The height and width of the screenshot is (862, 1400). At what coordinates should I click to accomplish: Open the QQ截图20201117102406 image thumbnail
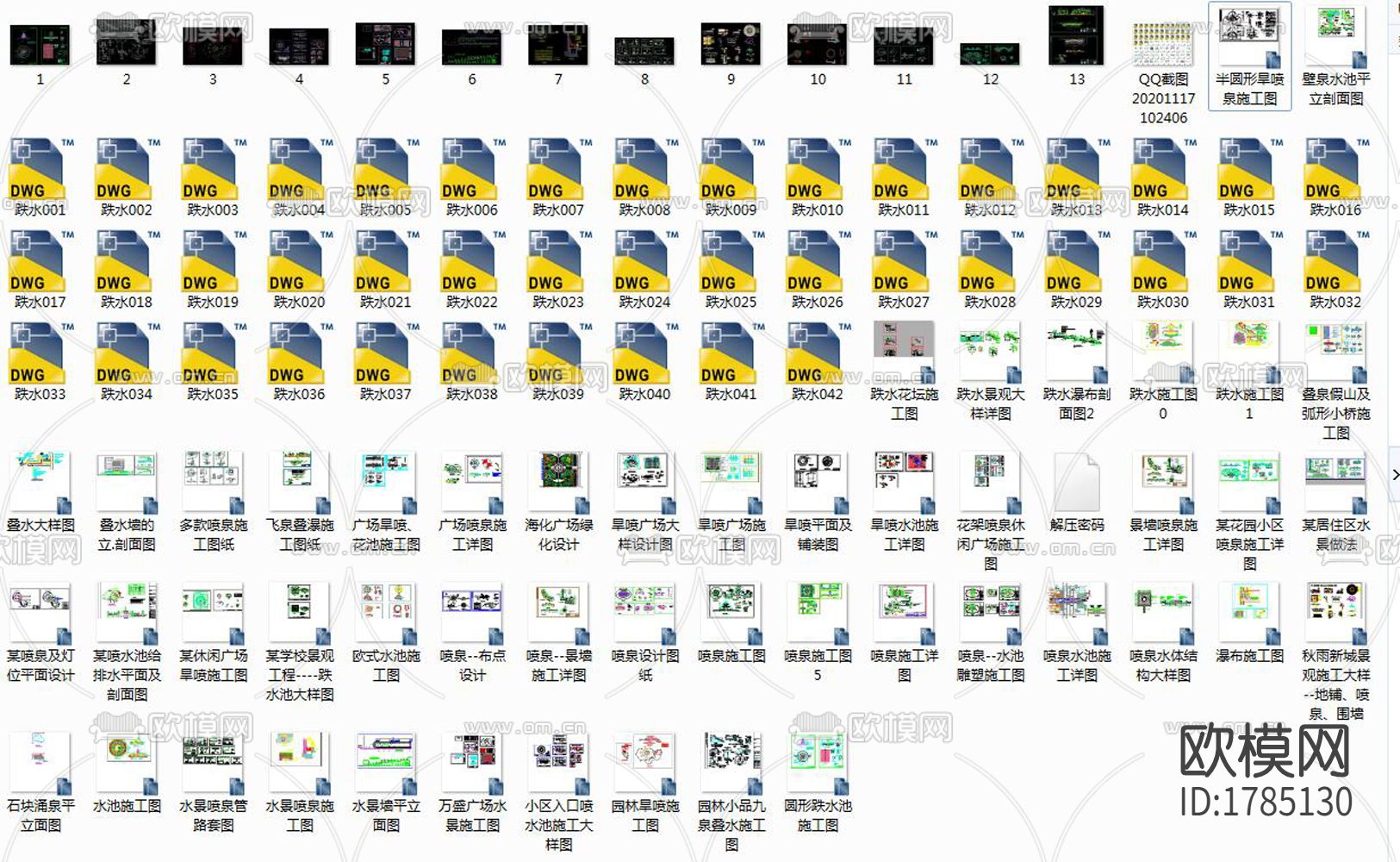click(1163, 44)
